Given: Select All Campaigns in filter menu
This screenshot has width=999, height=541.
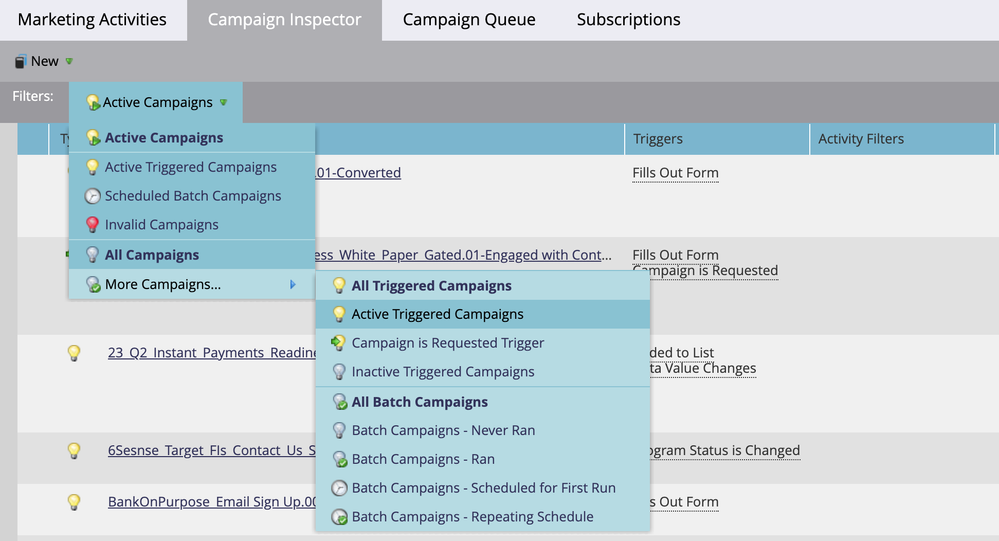Looking at the screenshot, I should [x=151, y=255].
